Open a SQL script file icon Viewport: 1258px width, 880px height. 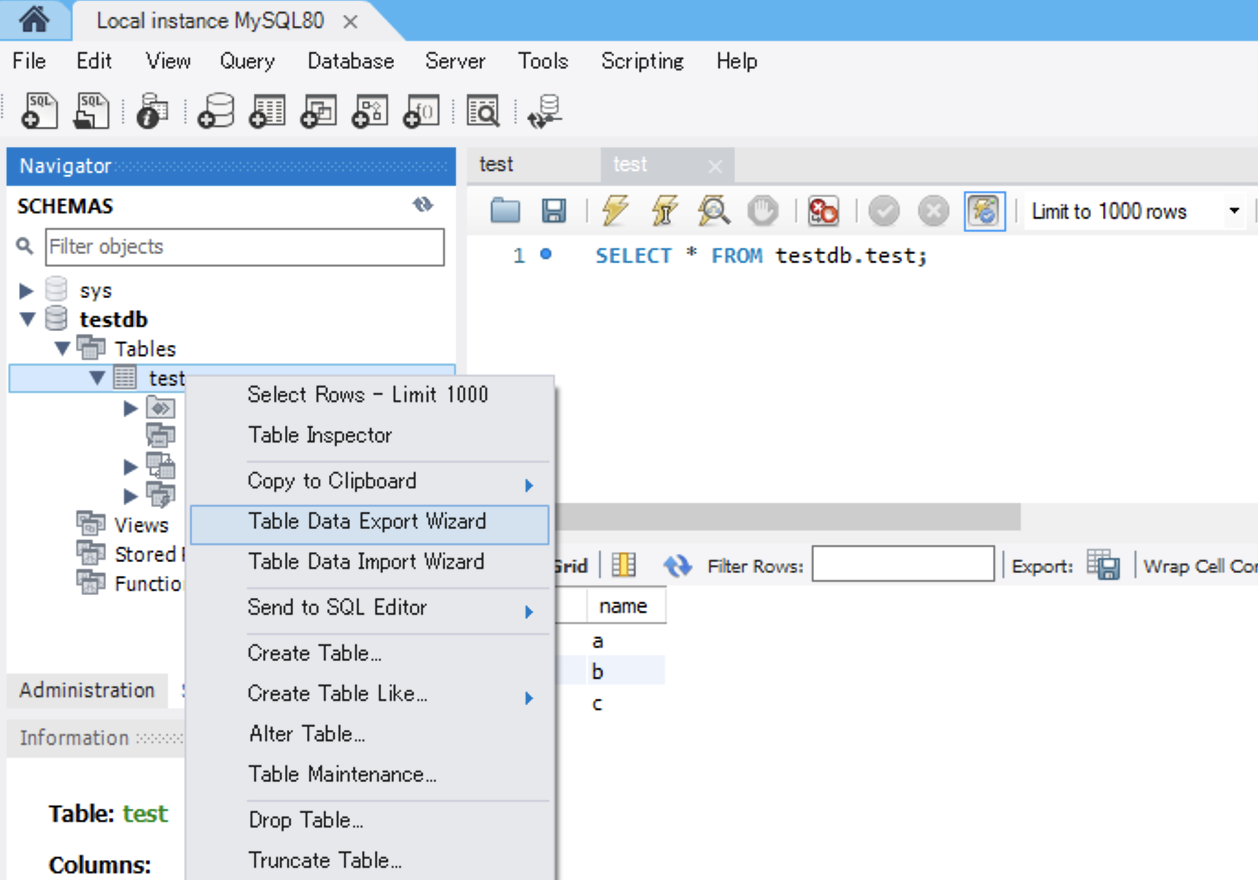(92, 110)
